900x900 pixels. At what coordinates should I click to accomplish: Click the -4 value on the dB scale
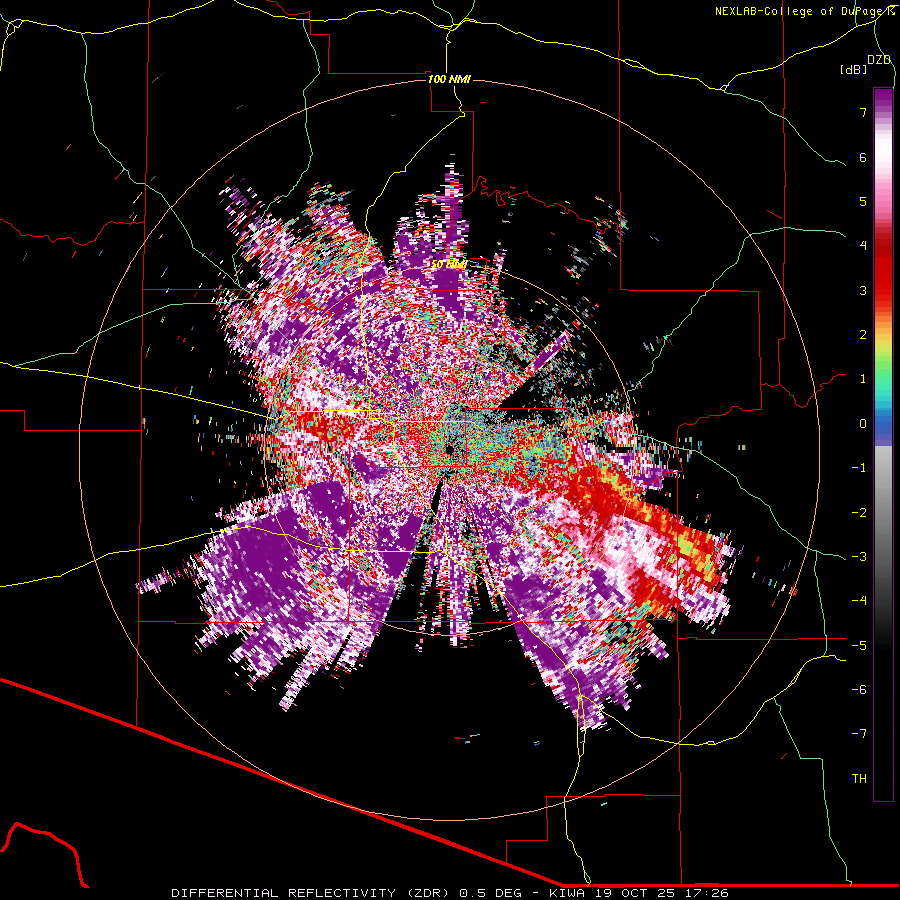(x=859, y=600)
